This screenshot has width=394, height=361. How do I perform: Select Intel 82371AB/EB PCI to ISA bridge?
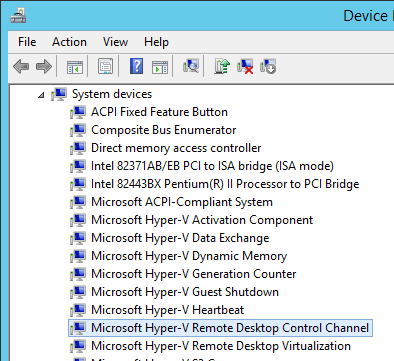(x=212, y=166)
